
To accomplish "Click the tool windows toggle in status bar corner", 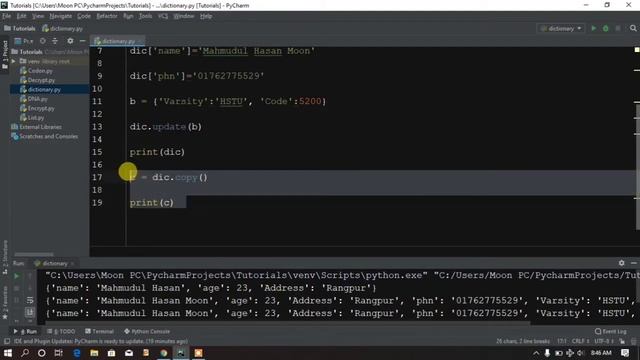I will click(x=7, y=341).
